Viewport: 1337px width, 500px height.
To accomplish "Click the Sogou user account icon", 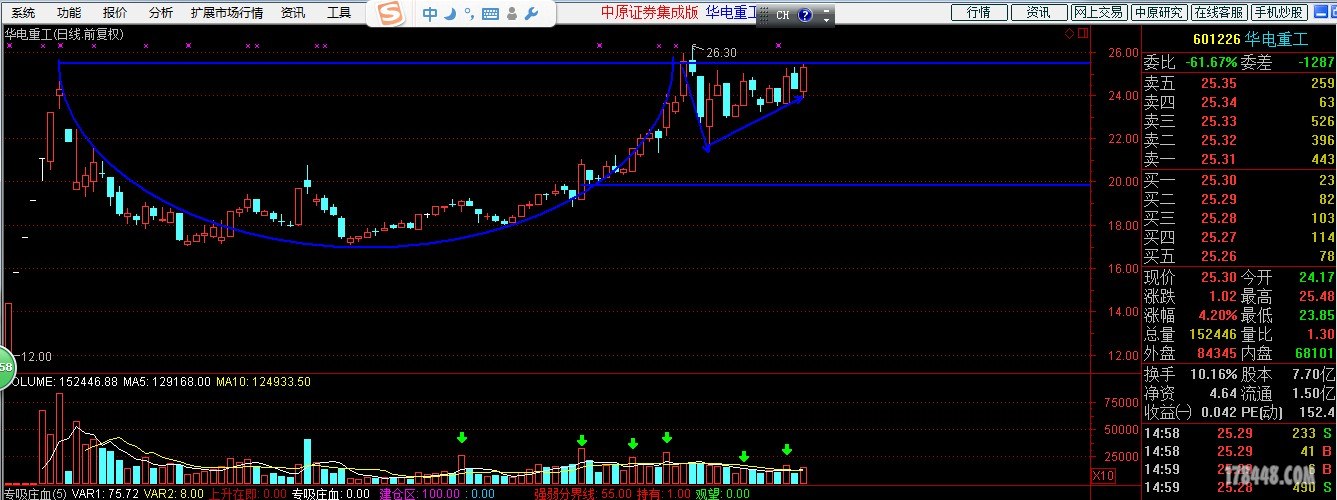I will (513, 14).
